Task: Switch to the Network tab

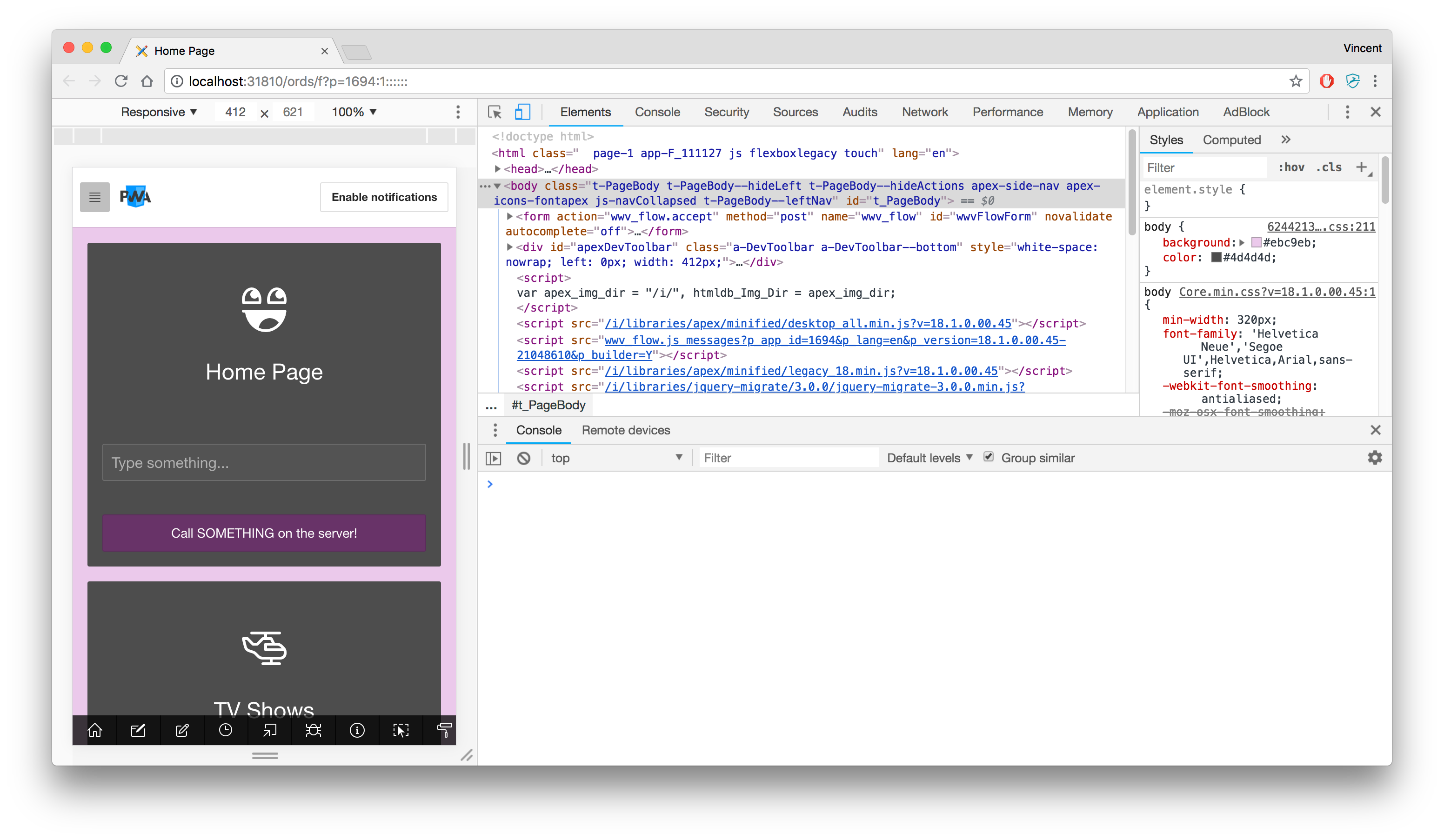Action: (924, 112)
